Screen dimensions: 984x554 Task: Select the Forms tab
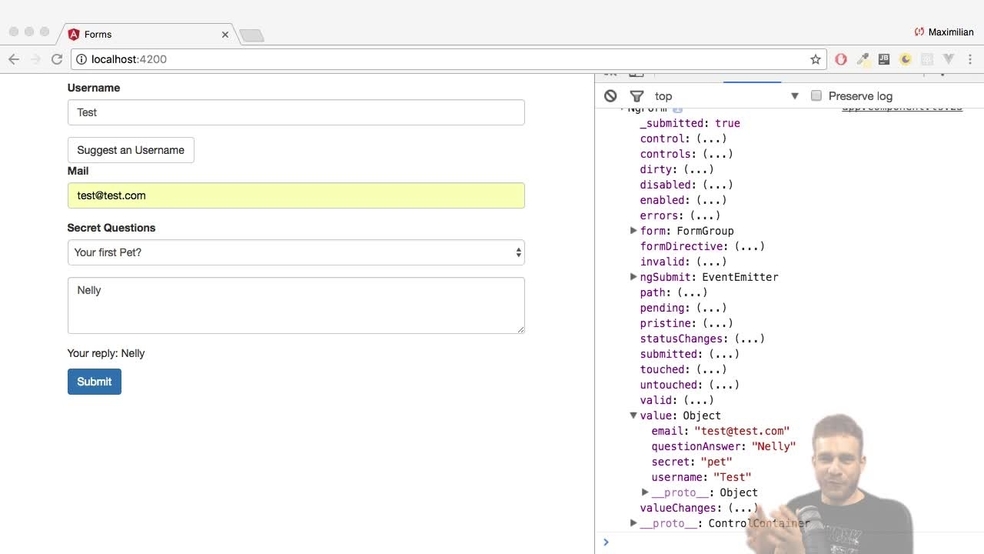click(147, 35)
